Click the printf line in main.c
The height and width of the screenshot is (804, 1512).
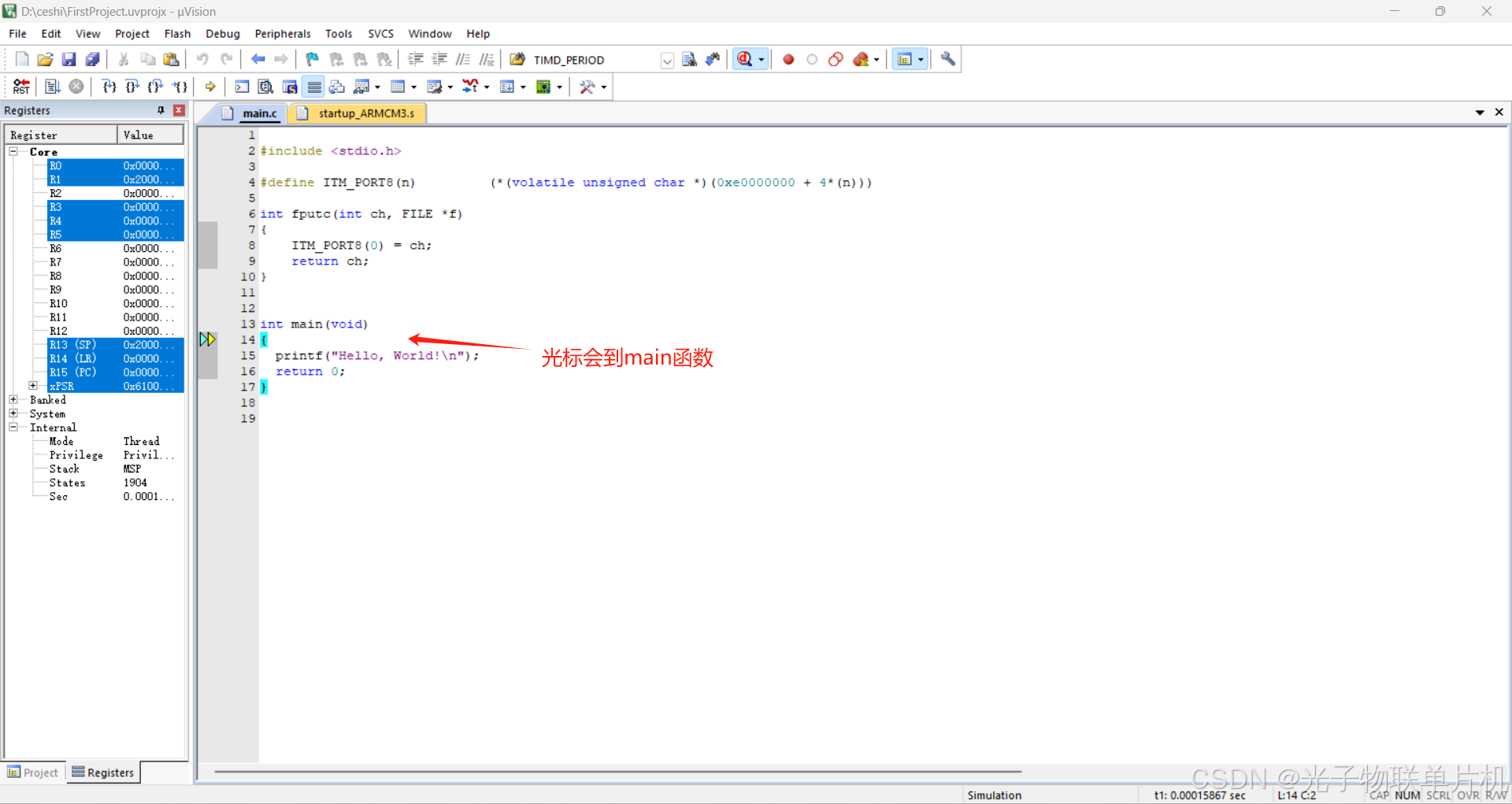click(377, 356)
